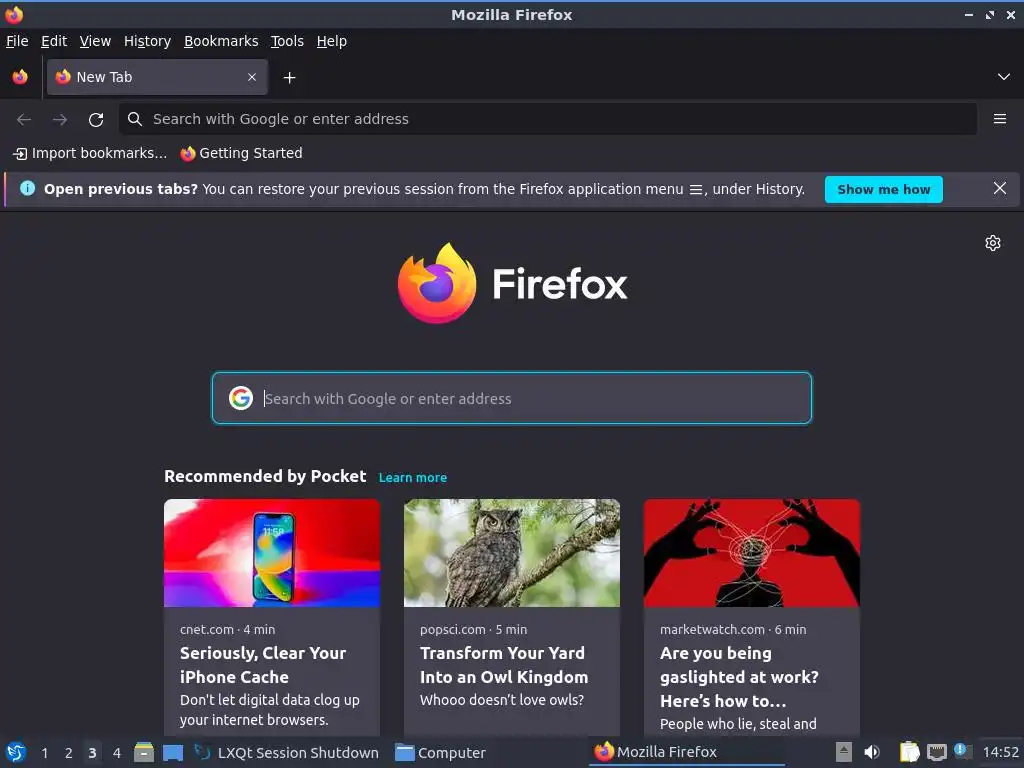Screen dimensions: 1024x768
Task: Click the 14:52 clock
Action: pos(1000,752)
